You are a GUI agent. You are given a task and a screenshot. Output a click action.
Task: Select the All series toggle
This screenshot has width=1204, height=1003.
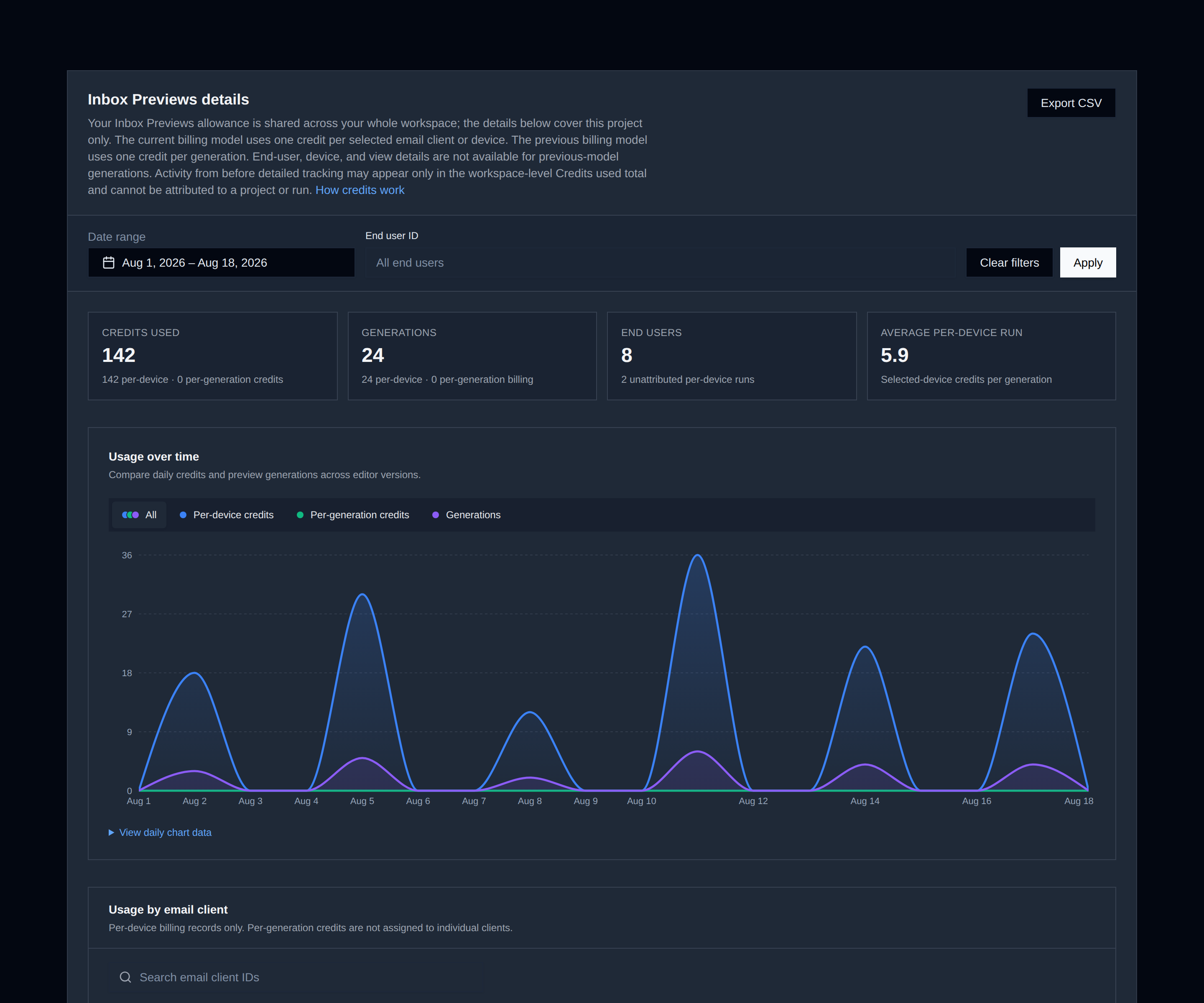coord(139,515)
